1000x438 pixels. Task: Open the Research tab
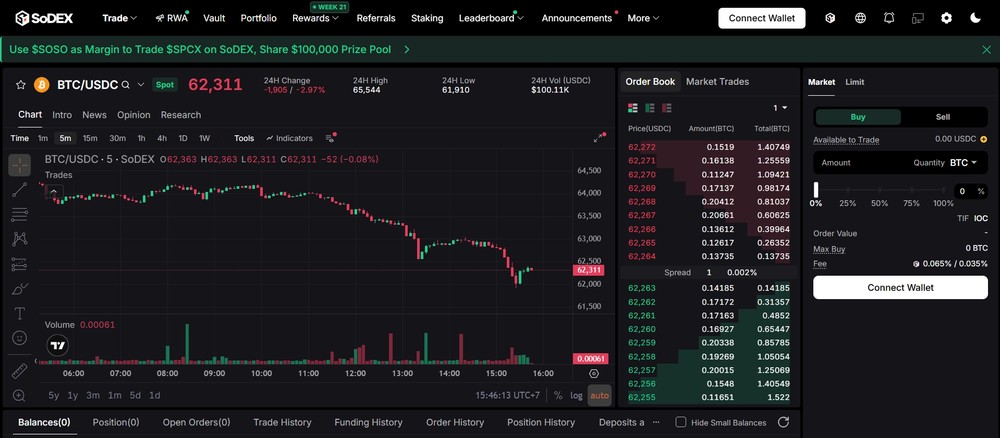click(x=180, y=115)
